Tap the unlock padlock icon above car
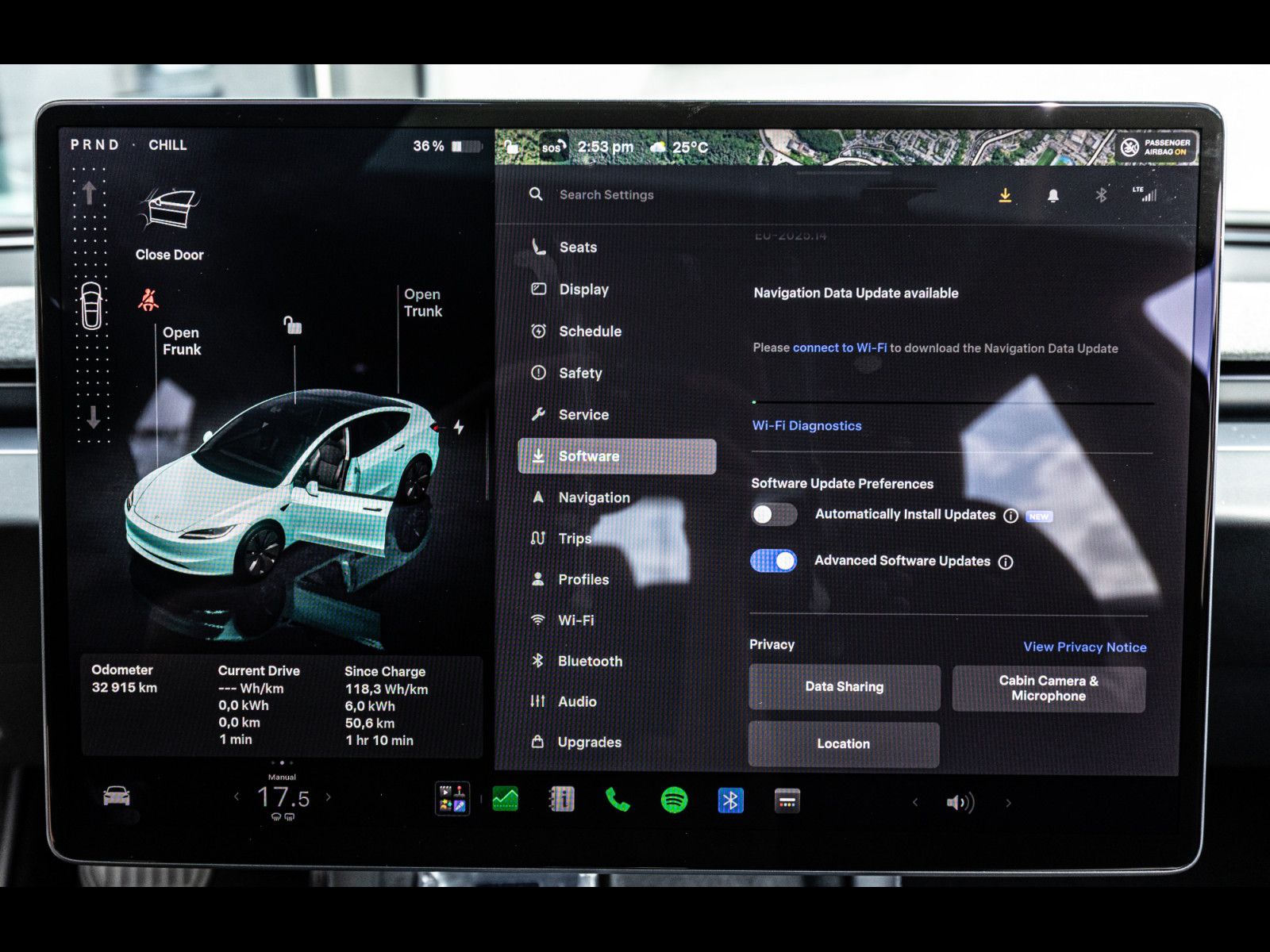The width and height of the screenshot is (1270, 952). 293,324
